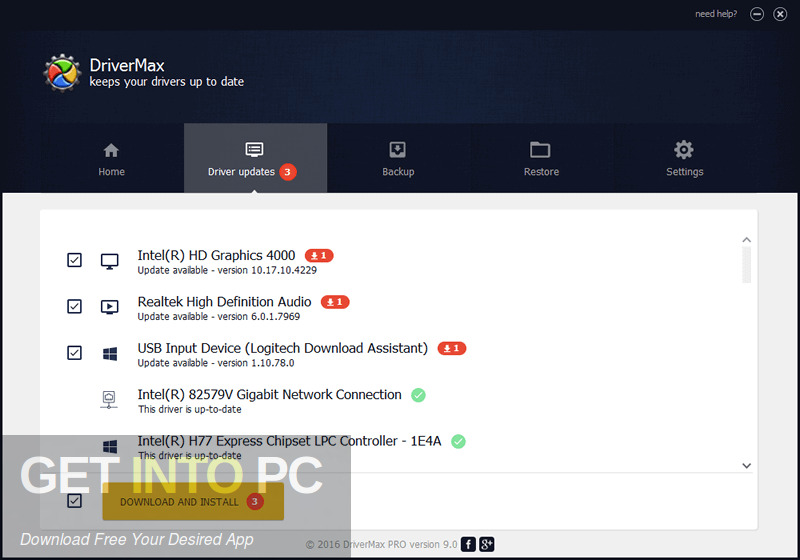Click the need help? link

[716, 14]
